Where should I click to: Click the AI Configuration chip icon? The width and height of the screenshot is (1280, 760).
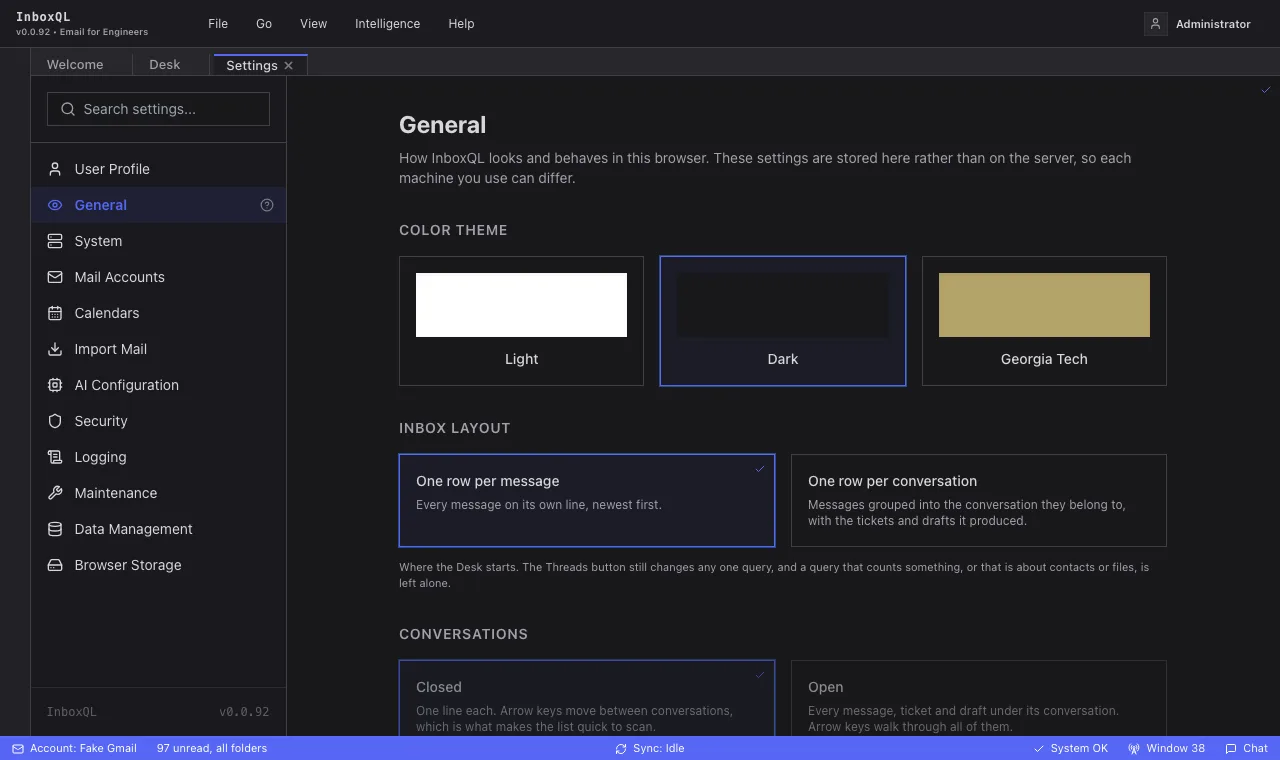tap(55, 385)
